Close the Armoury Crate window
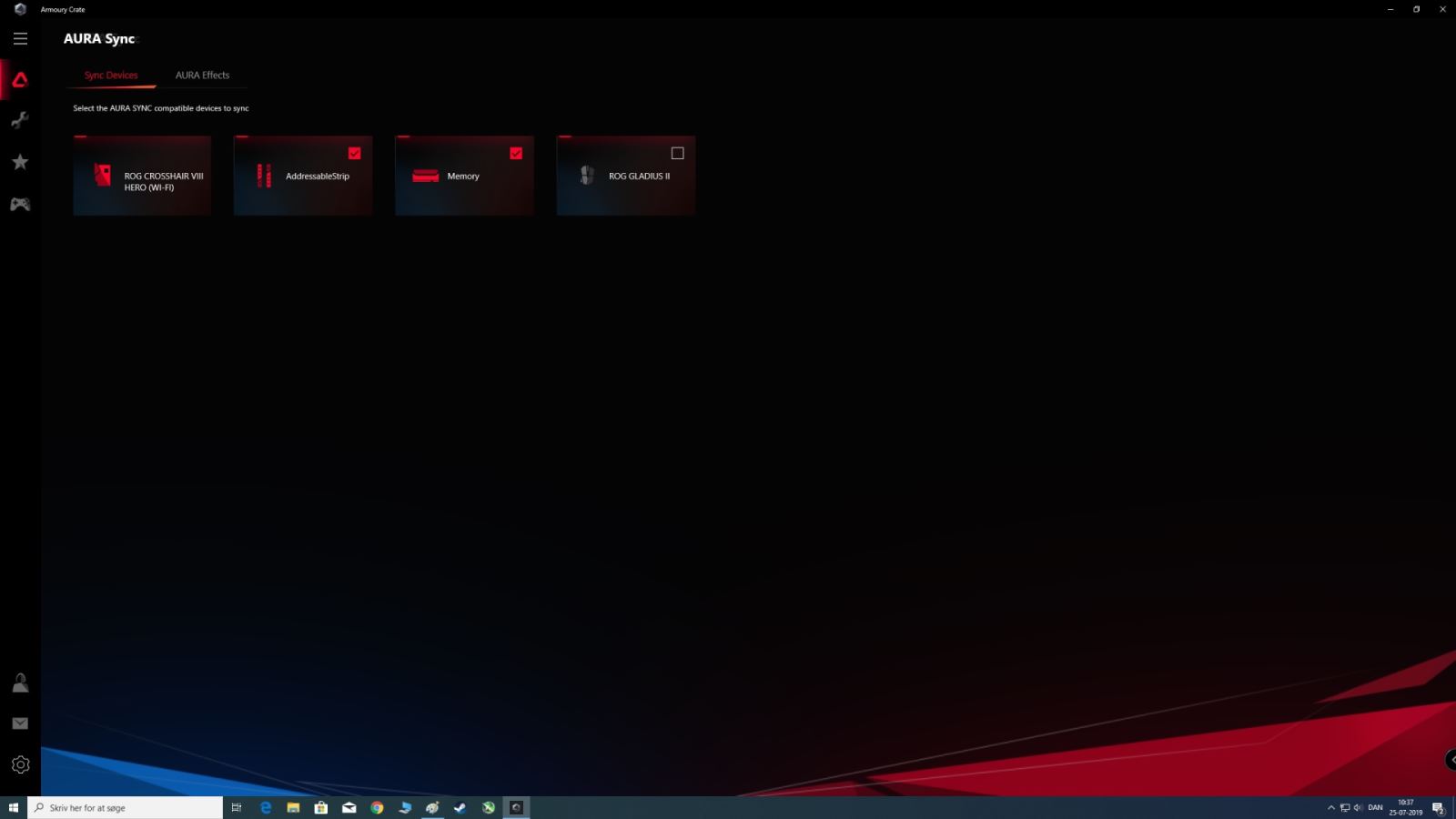This screenshot has width=1456, height=819. point(1442,9)
